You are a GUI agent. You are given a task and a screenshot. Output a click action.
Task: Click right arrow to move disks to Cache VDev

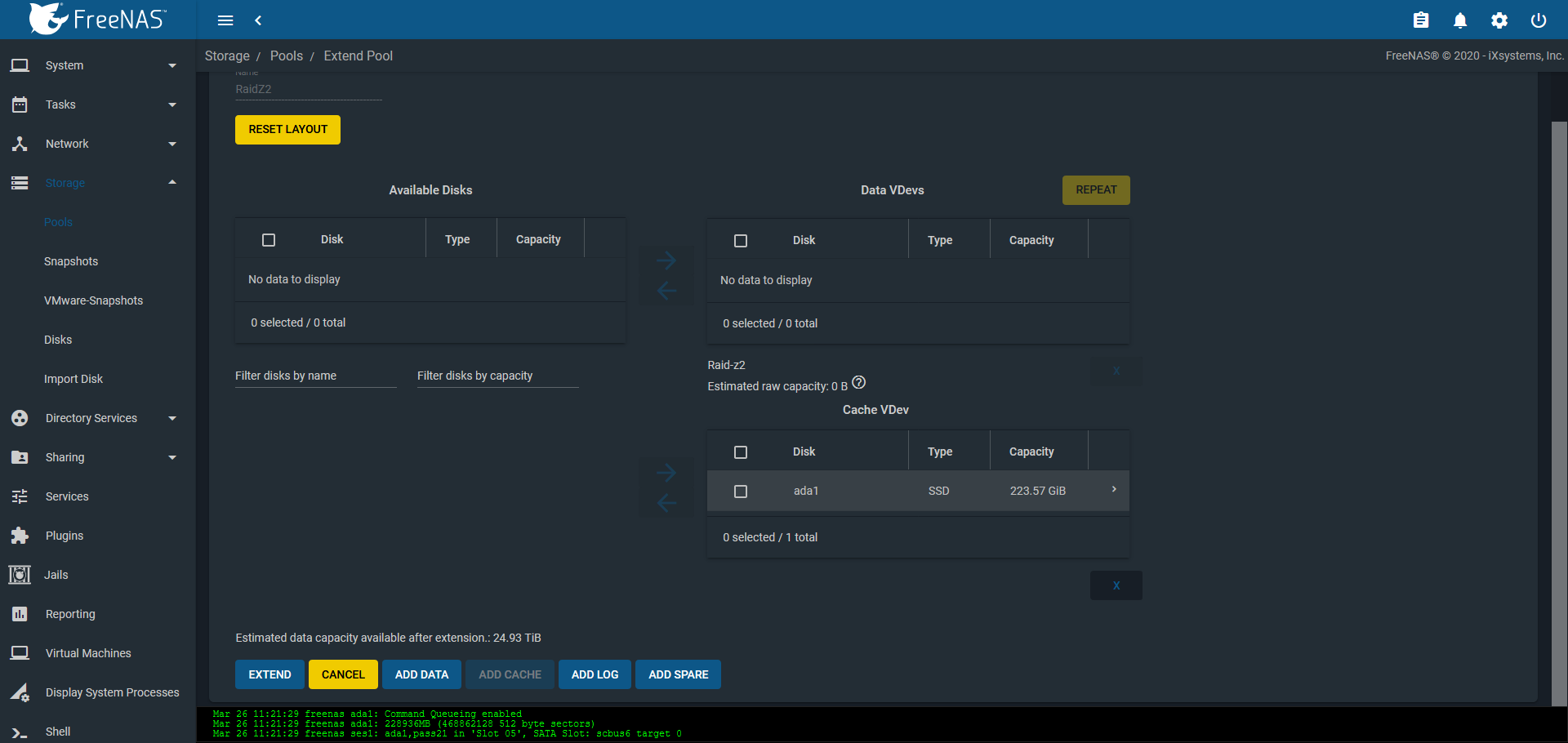click(x=666, y=473)
